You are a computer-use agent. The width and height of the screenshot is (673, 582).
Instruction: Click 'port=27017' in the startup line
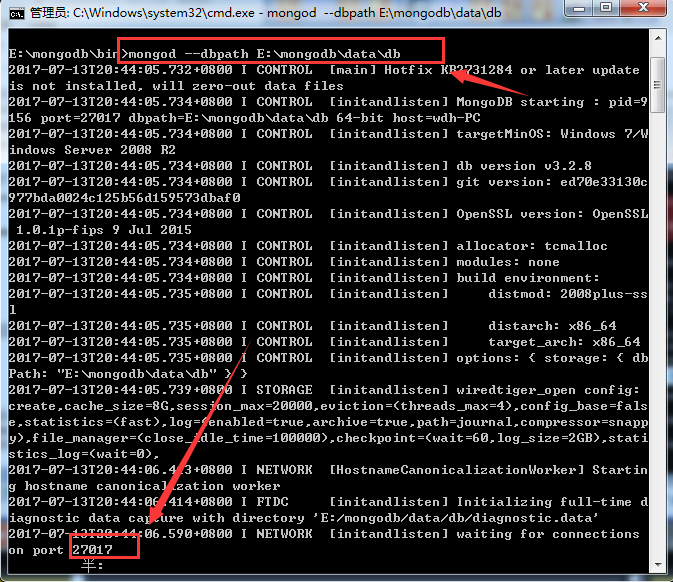80,118
